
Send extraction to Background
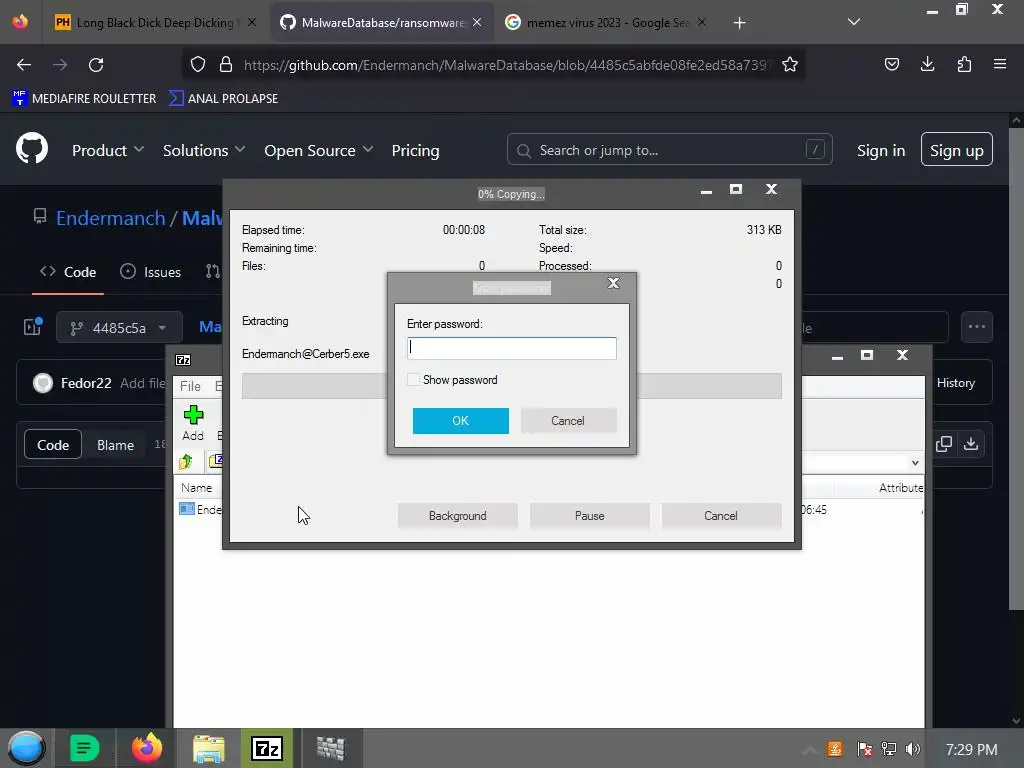point(457,515)
